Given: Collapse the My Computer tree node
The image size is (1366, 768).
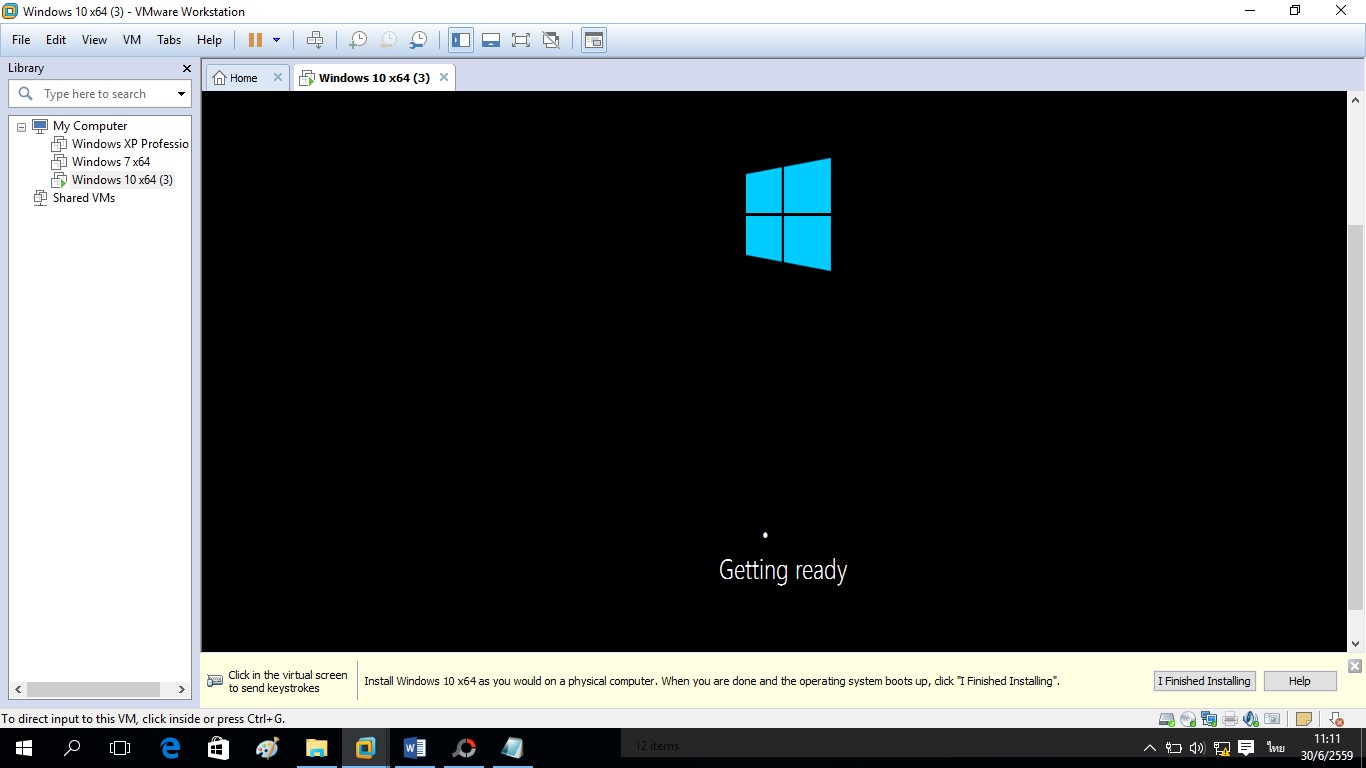Looking at the screenshot, I should (21, 127).
